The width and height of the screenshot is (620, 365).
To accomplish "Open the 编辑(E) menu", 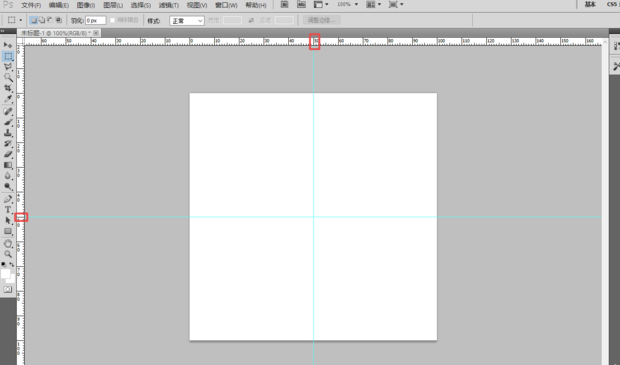I will 59,5.
